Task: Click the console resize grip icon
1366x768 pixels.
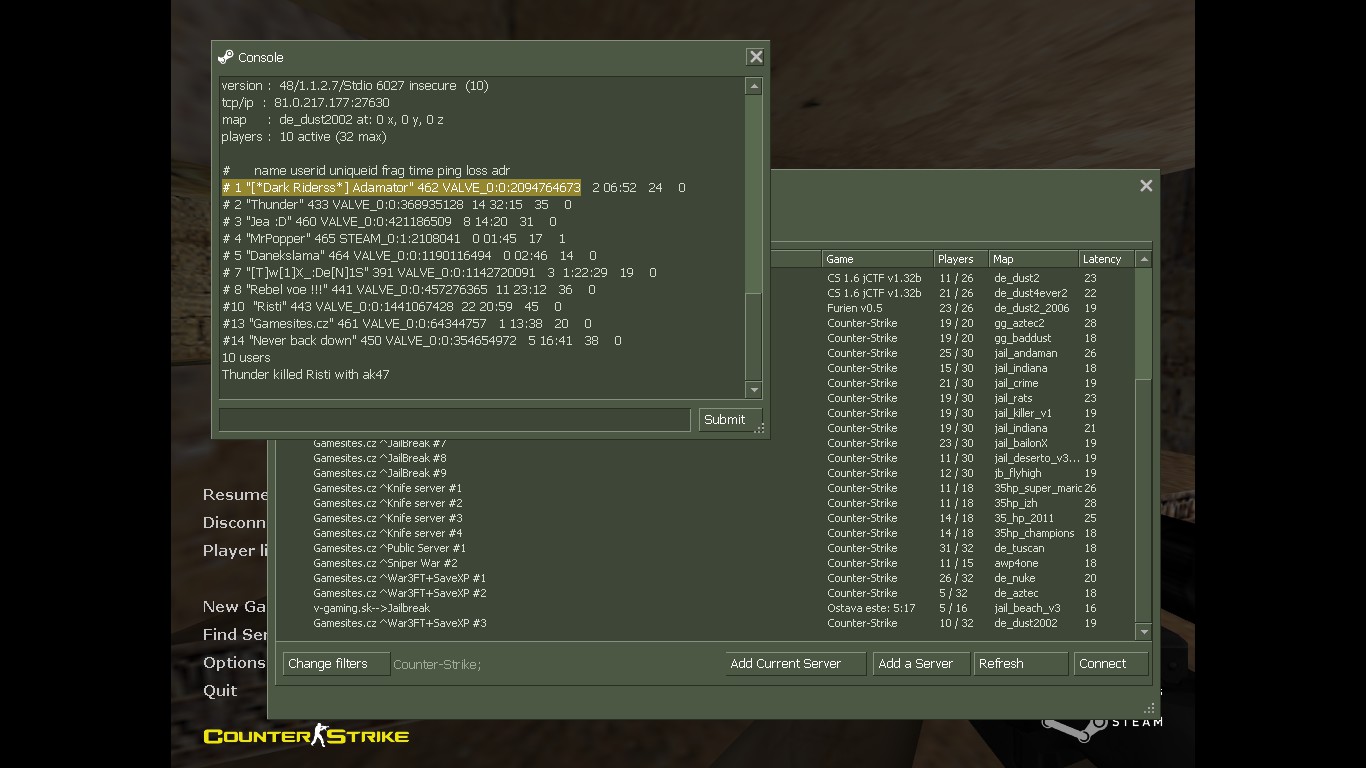Action: click(x=760, y=429)
